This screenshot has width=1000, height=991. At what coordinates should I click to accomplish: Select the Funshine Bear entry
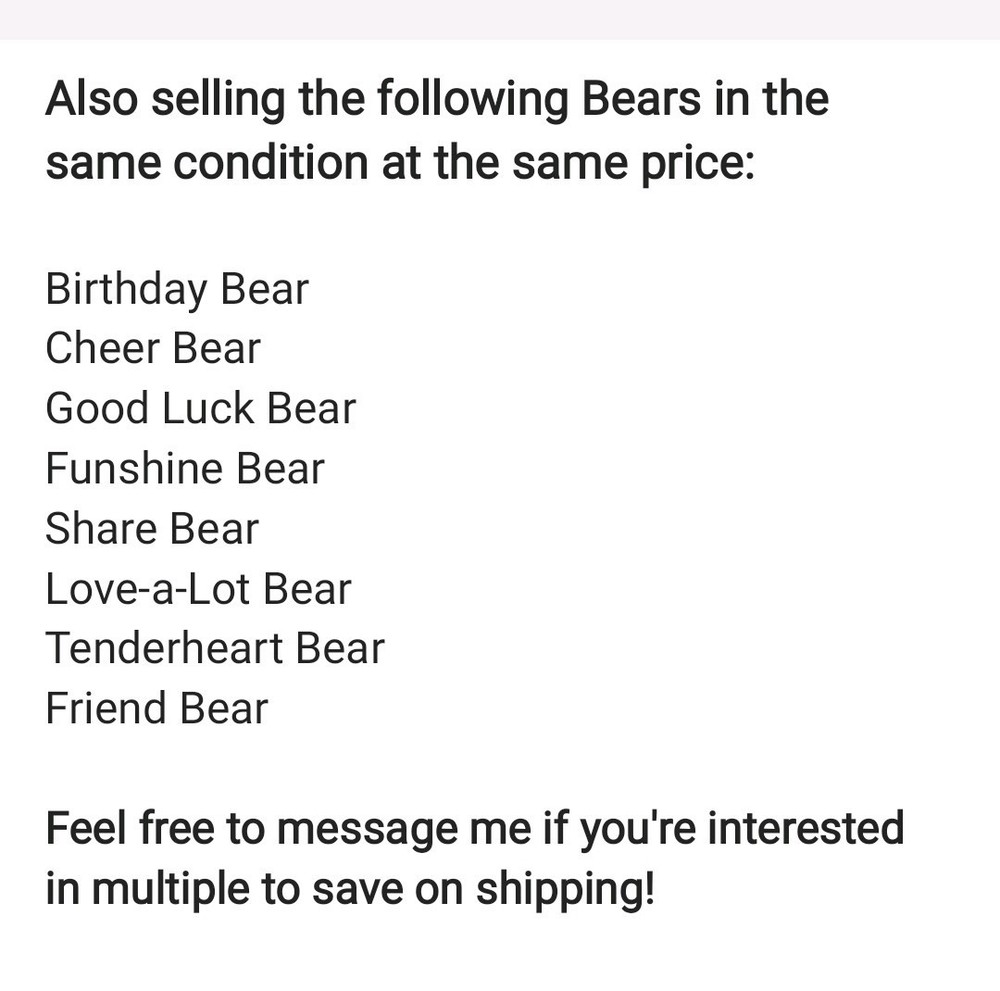pos(185,469)
